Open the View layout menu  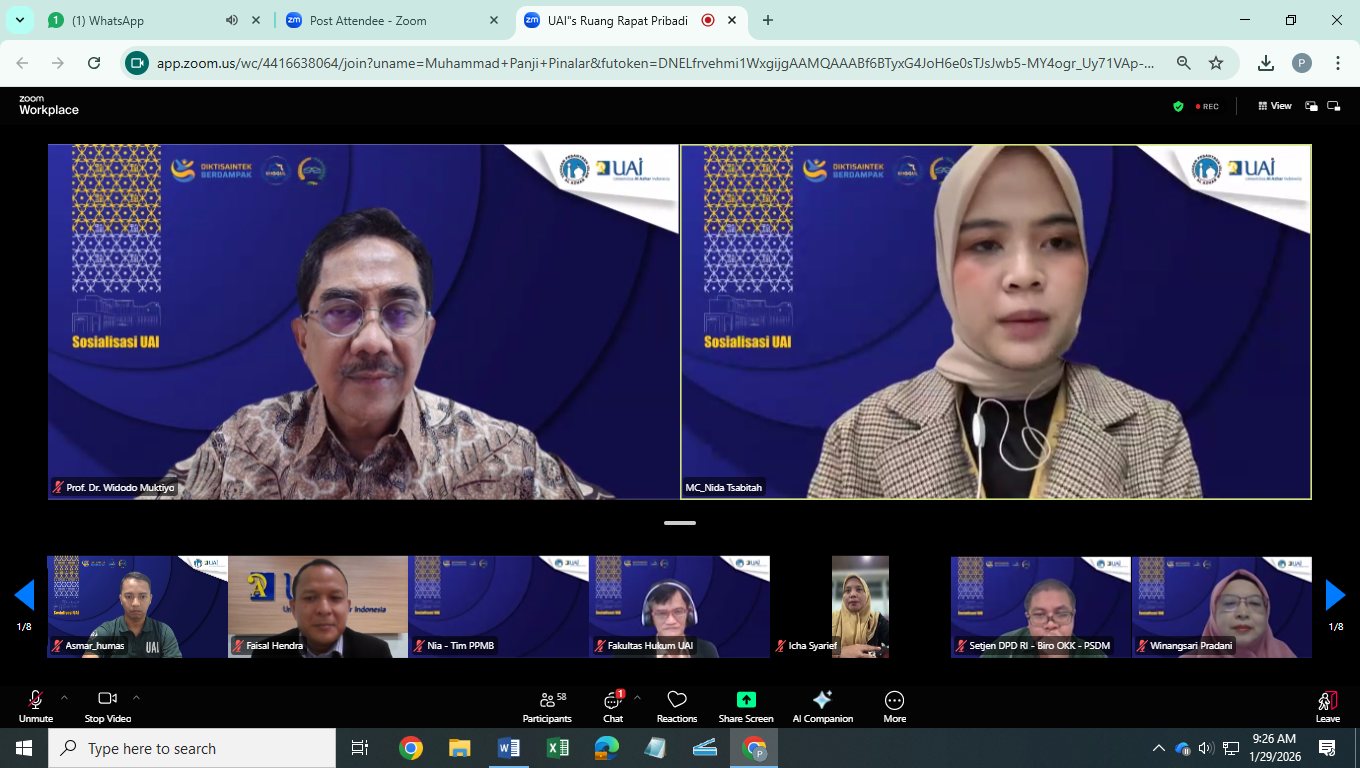[x=1275, y=106]
